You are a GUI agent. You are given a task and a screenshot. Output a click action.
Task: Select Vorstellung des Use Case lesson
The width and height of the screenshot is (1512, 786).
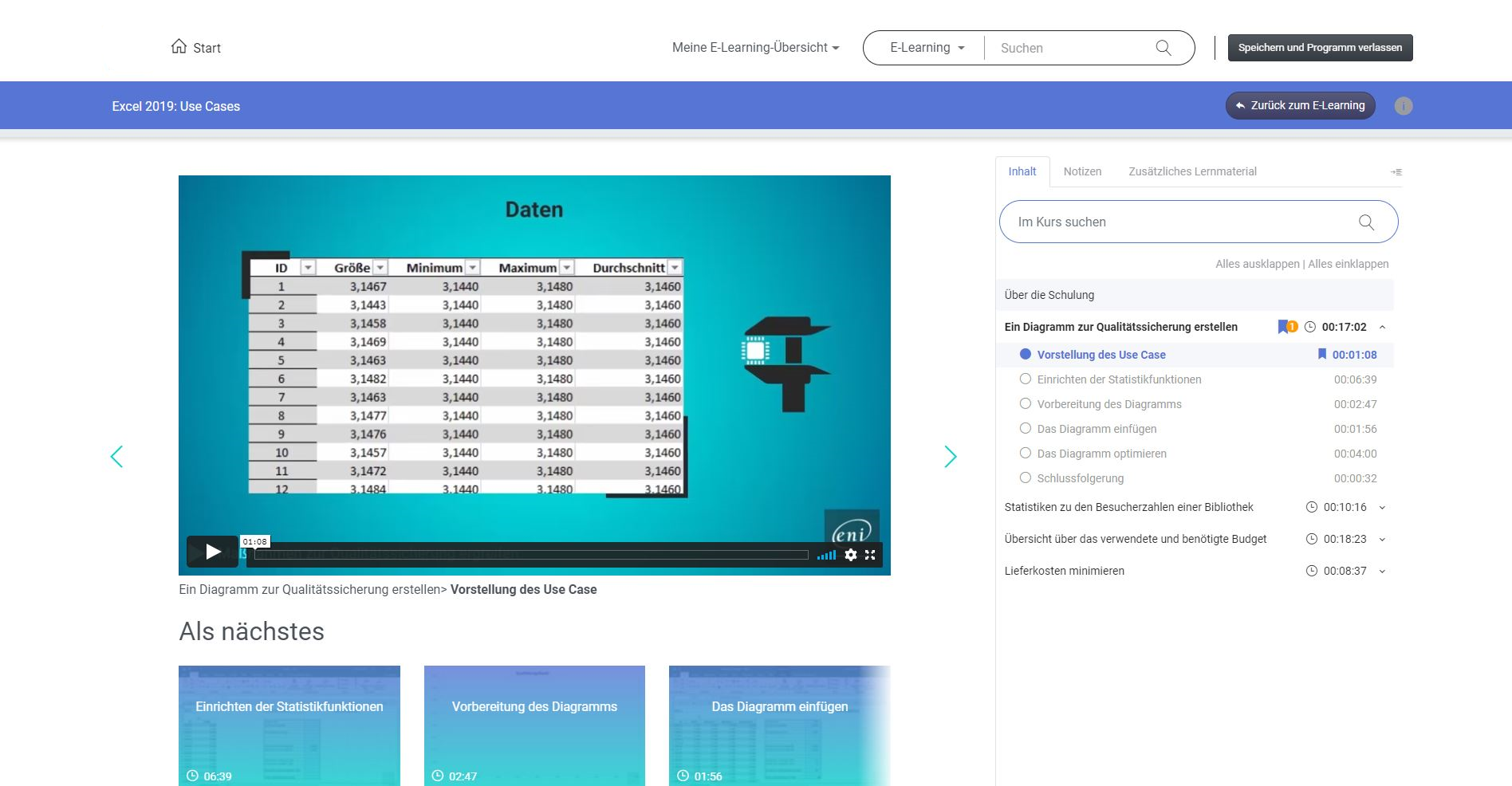pyautogui.click(x=1101, y=355)
